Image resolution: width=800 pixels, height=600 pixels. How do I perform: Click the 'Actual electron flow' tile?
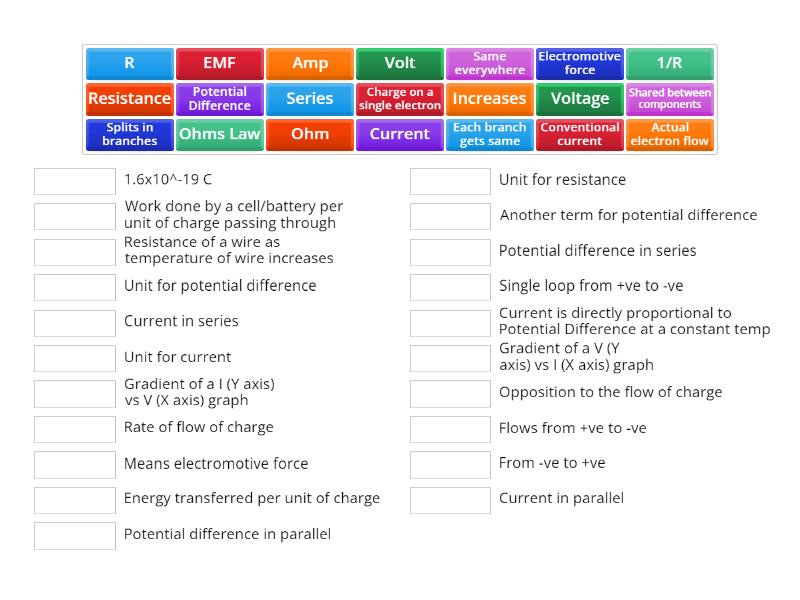(670, 134)
